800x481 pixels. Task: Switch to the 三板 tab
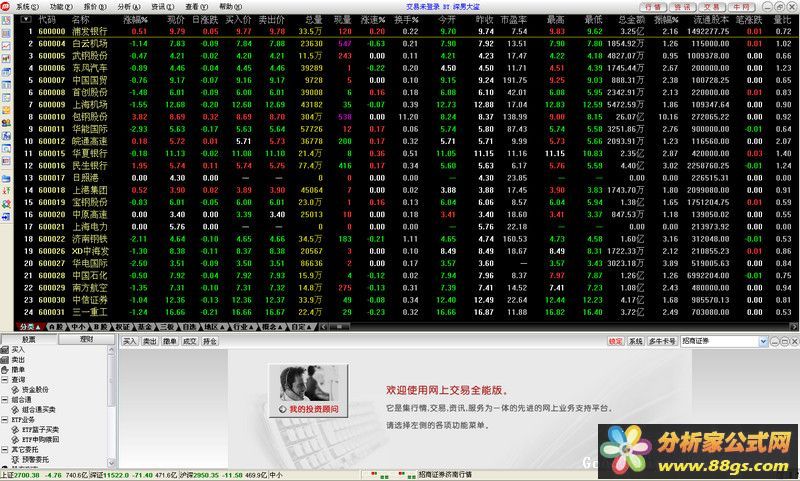(x=167, y=326)
